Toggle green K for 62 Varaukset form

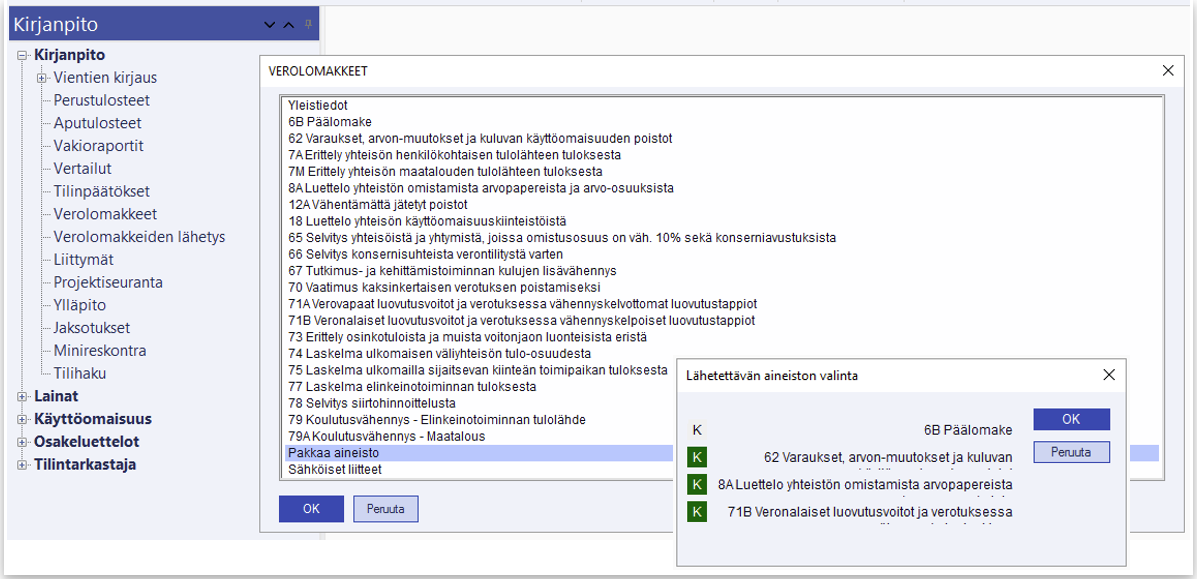click(697, 458)
